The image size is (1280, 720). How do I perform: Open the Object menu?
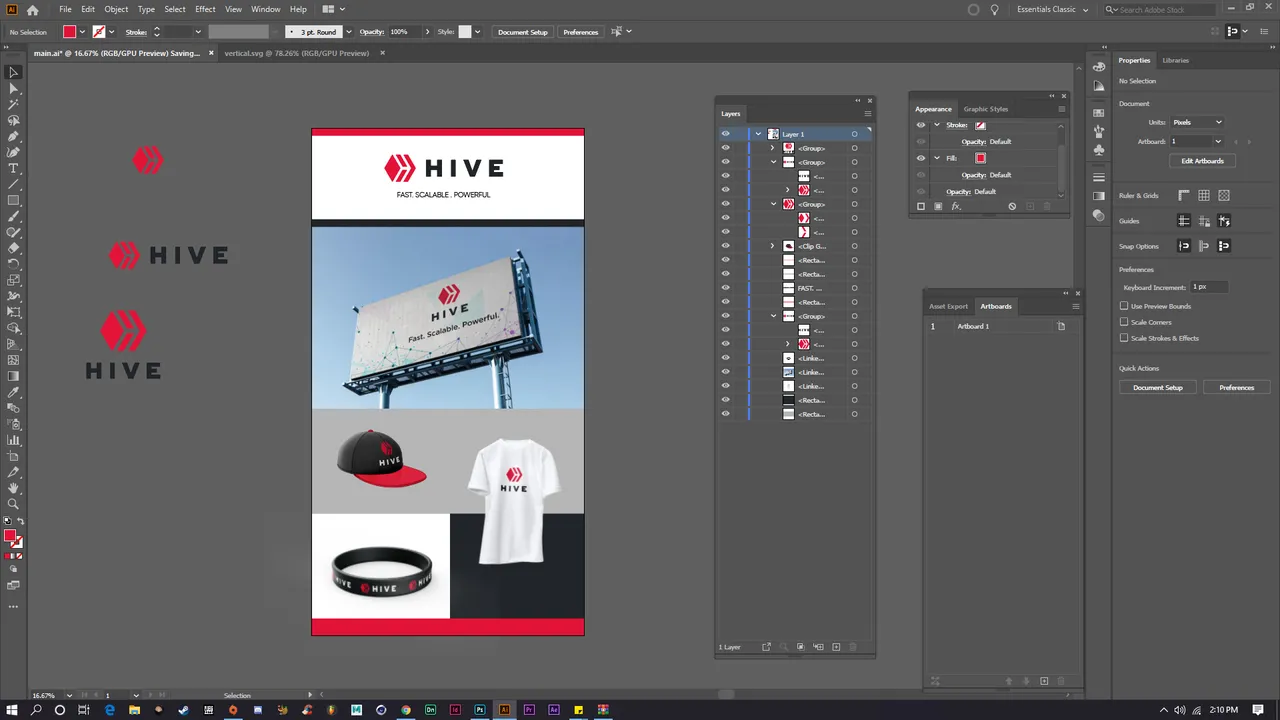116,10
